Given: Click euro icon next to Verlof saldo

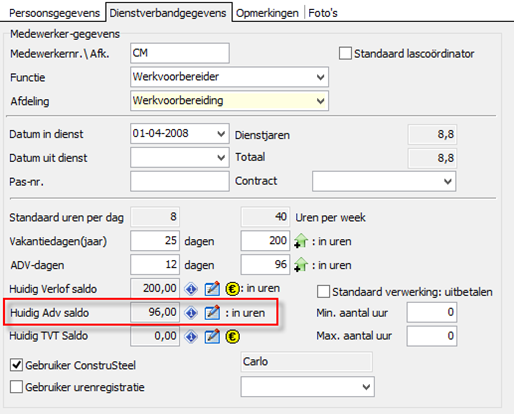Looking at the screenshot, I should coord(232,289).
